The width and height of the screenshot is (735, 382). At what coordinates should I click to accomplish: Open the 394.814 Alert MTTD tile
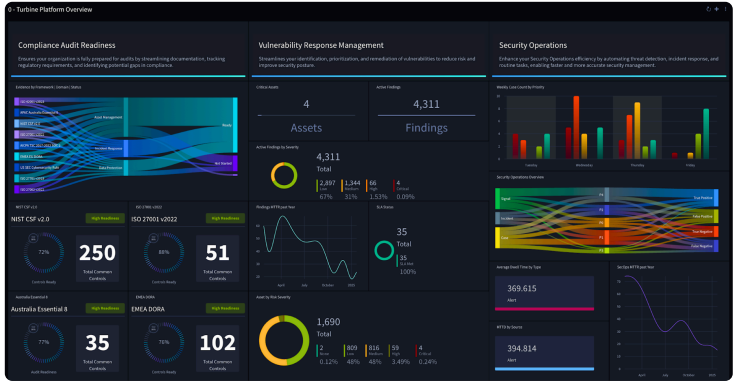(544, 353)
